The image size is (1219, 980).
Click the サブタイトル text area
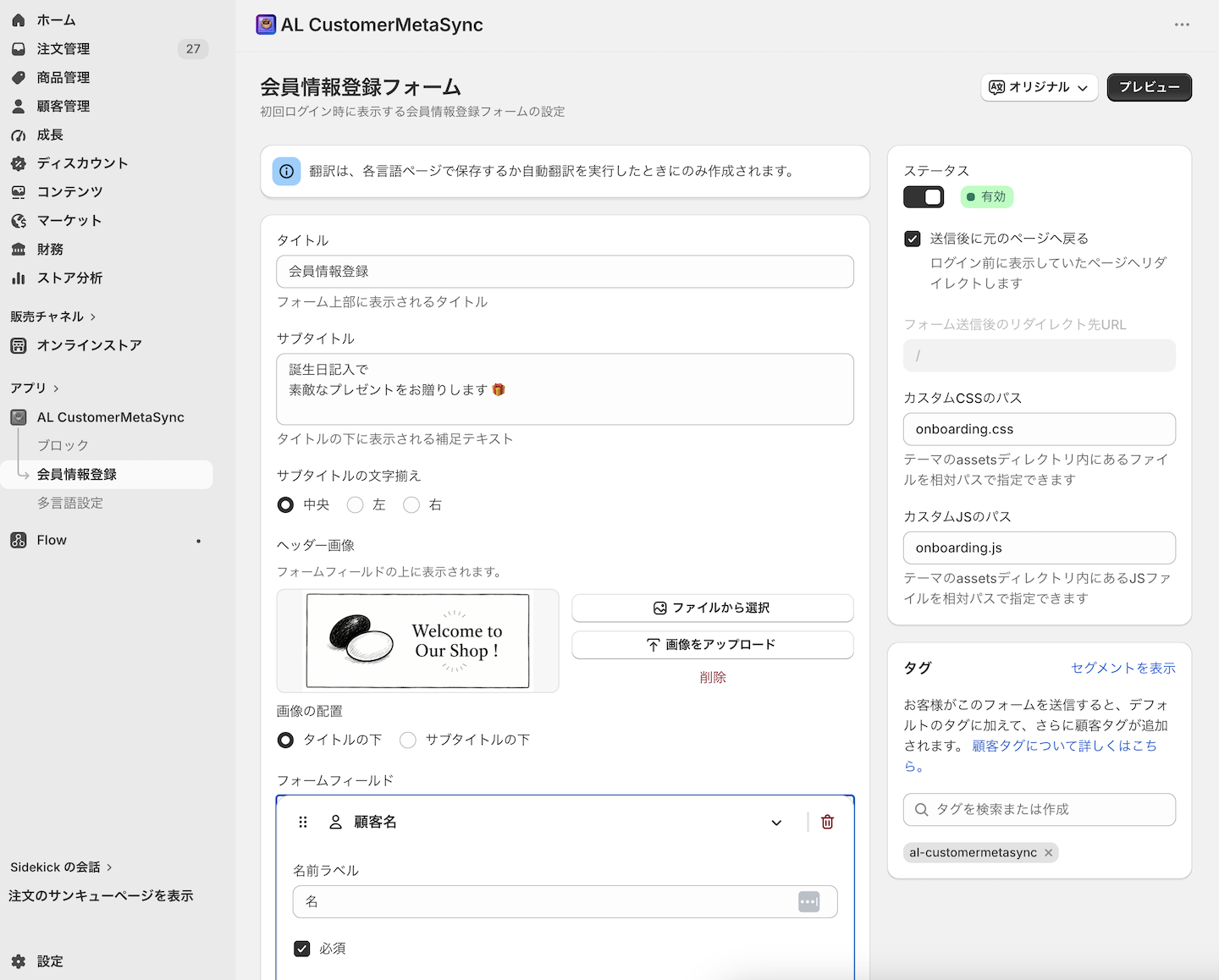pyautogui.click(x=565, y=389)
